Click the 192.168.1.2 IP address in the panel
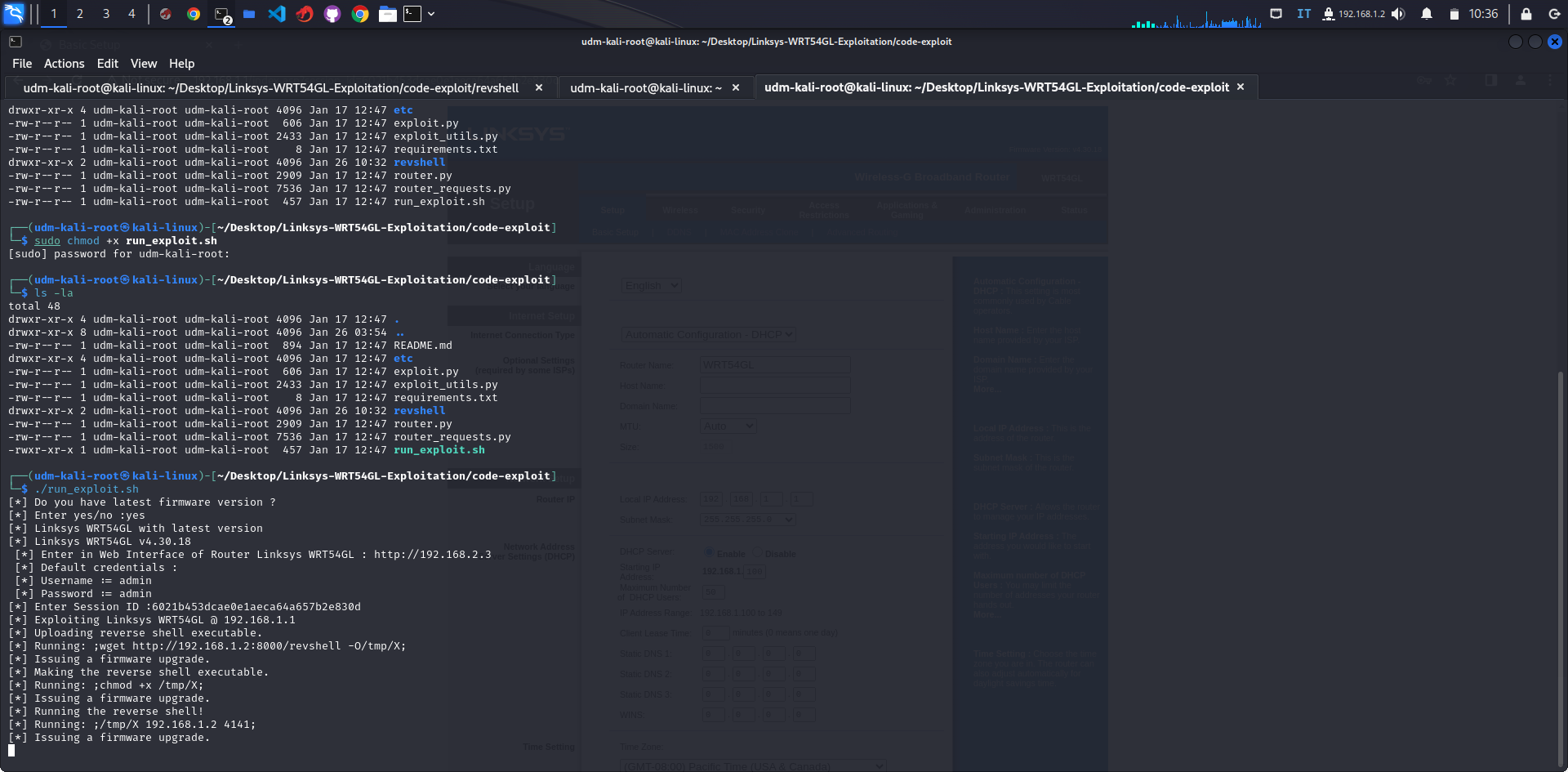This screenshot has width=1568, height=772. pyautogui.click(x=1361, y=14)
